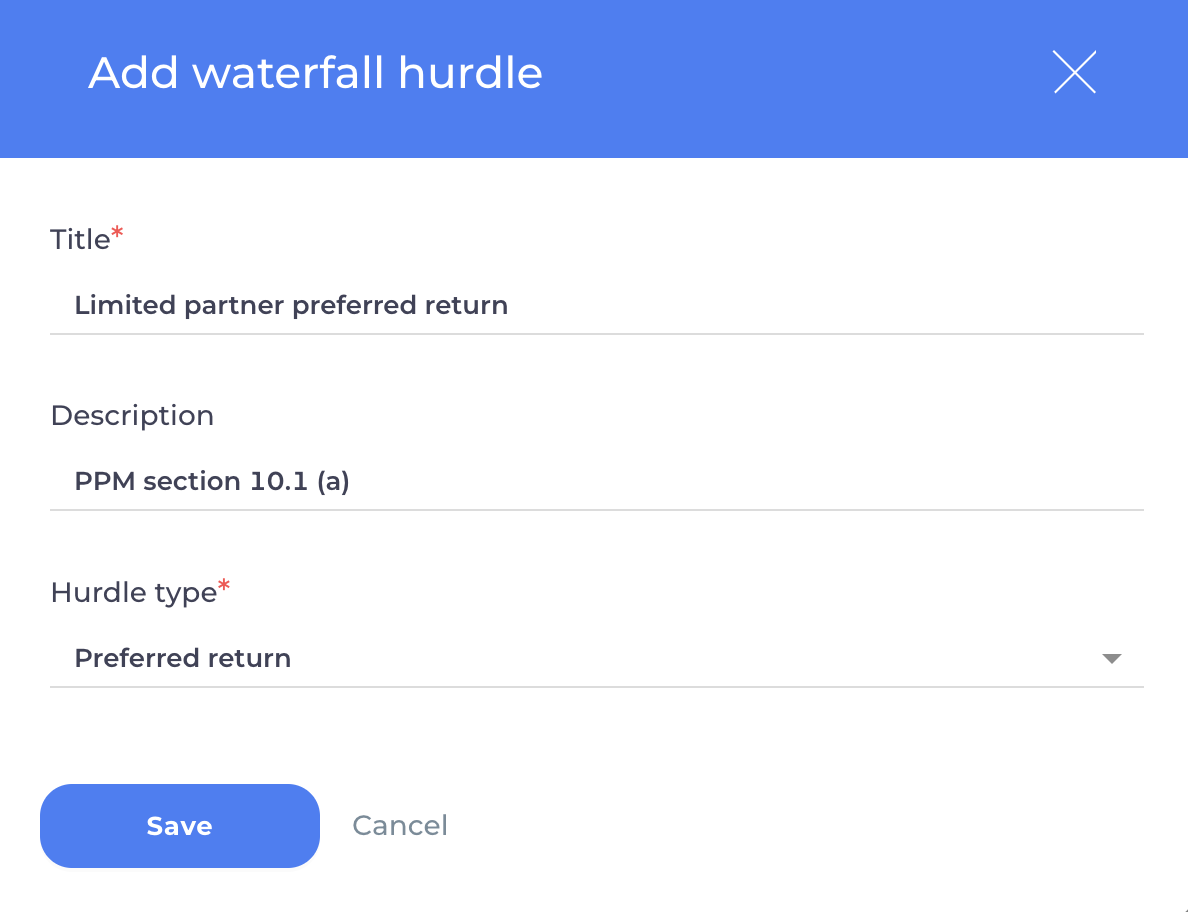
Task: Open the Hurdle type dropdown arrow
Action: [x=1111, y=658]
